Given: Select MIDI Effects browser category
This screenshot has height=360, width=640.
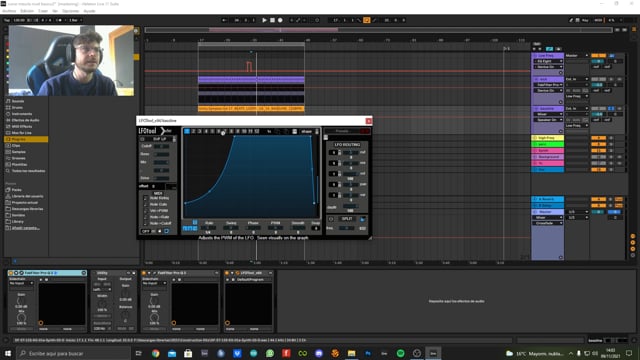Looking at the screenshot, I should pyautogui.click(x=21, y=127).
